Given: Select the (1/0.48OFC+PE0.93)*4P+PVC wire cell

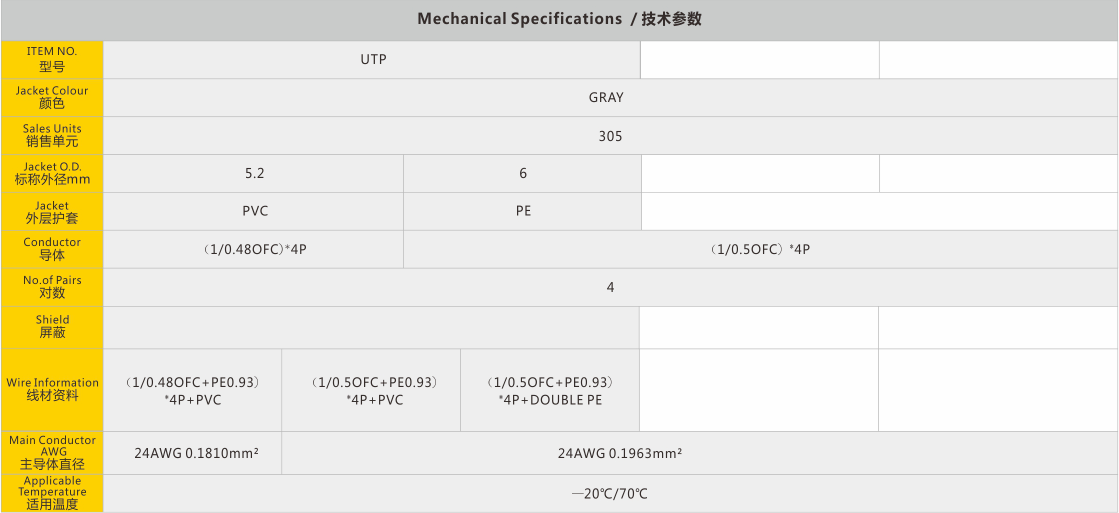Looking at the screenshot, I should click(192, 390).
